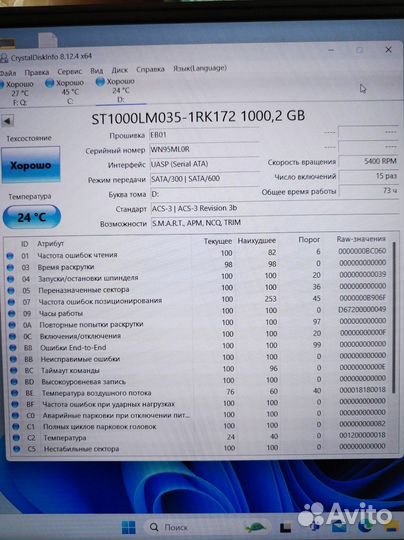Open the Файл menu
This screenshot has height=540, width=404.
point(8,73)
